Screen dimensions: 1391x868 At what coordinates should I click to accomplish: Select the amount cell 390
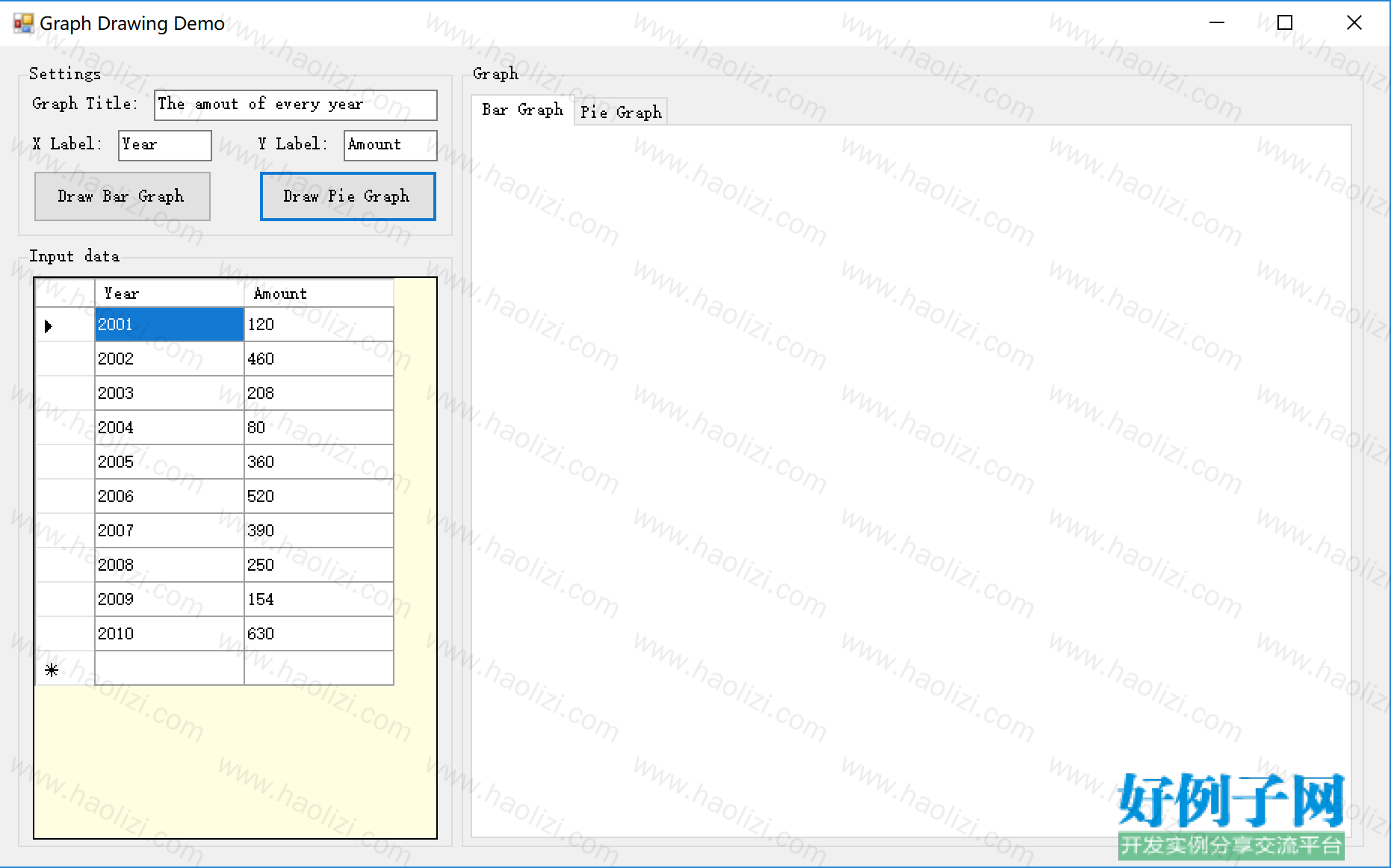(x=319, y=531)
